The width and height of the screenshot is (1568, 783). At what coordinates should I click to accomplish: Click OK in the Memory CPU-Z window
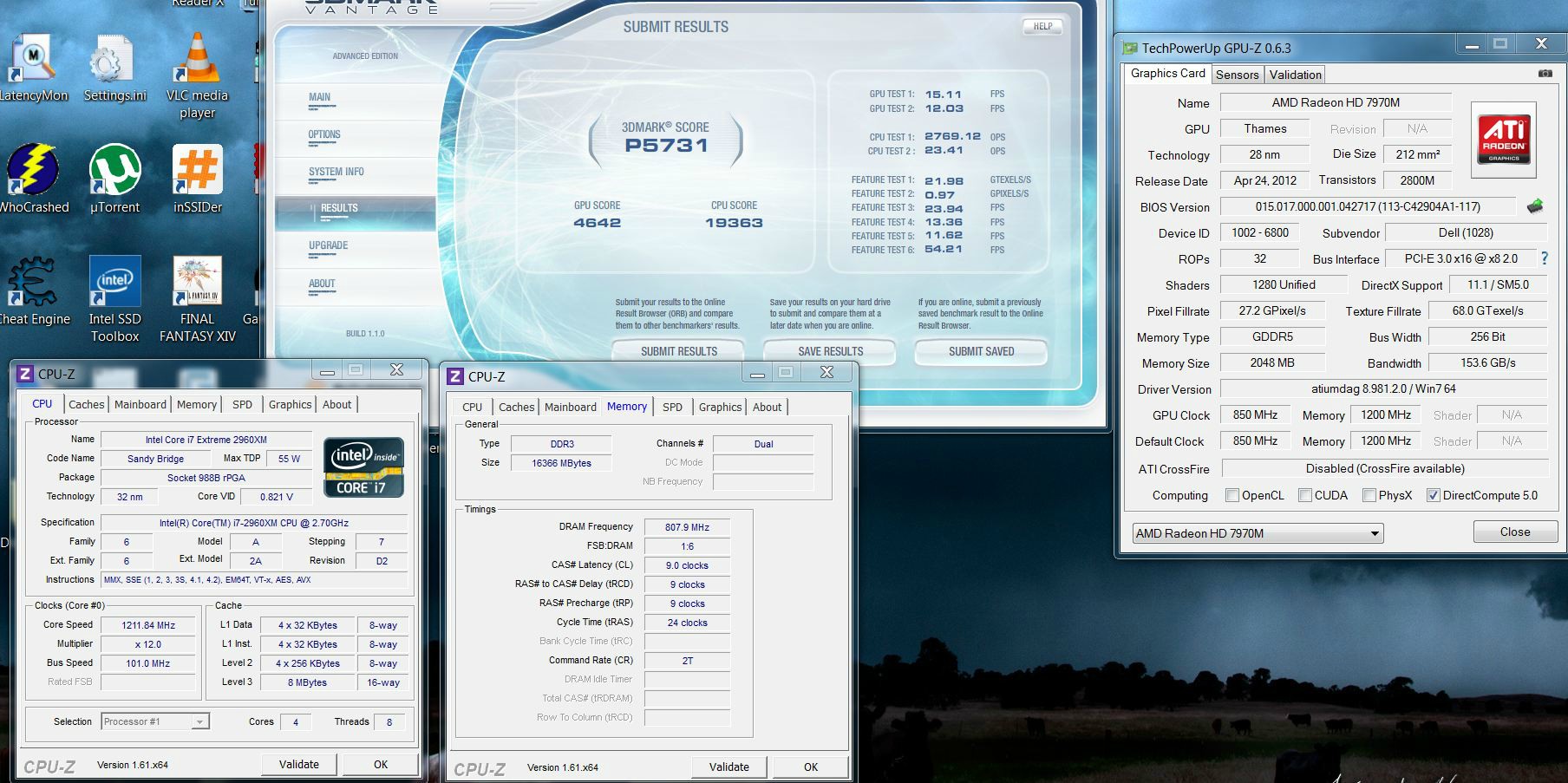pos(811,767)
